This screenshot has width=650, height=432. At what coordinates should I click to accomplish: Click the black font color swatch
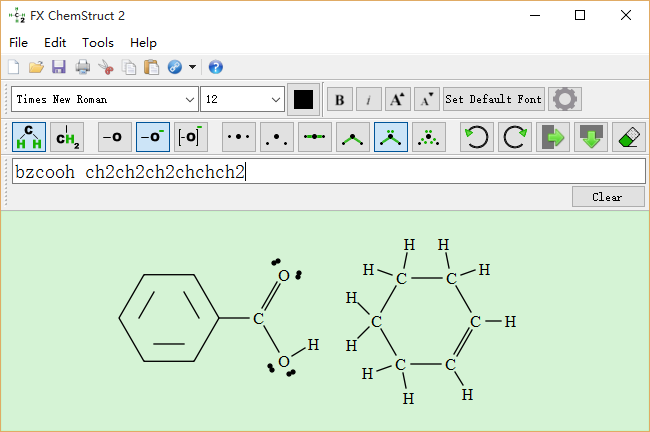[303, 99]
